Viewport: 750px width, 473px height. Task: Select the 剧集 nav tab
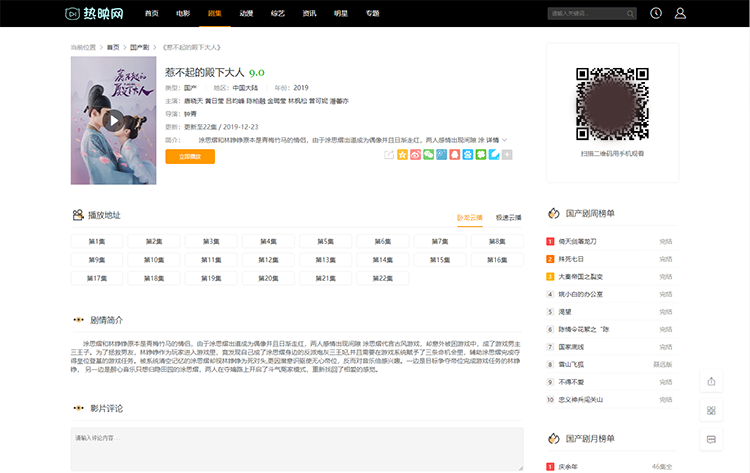point(215,13)
